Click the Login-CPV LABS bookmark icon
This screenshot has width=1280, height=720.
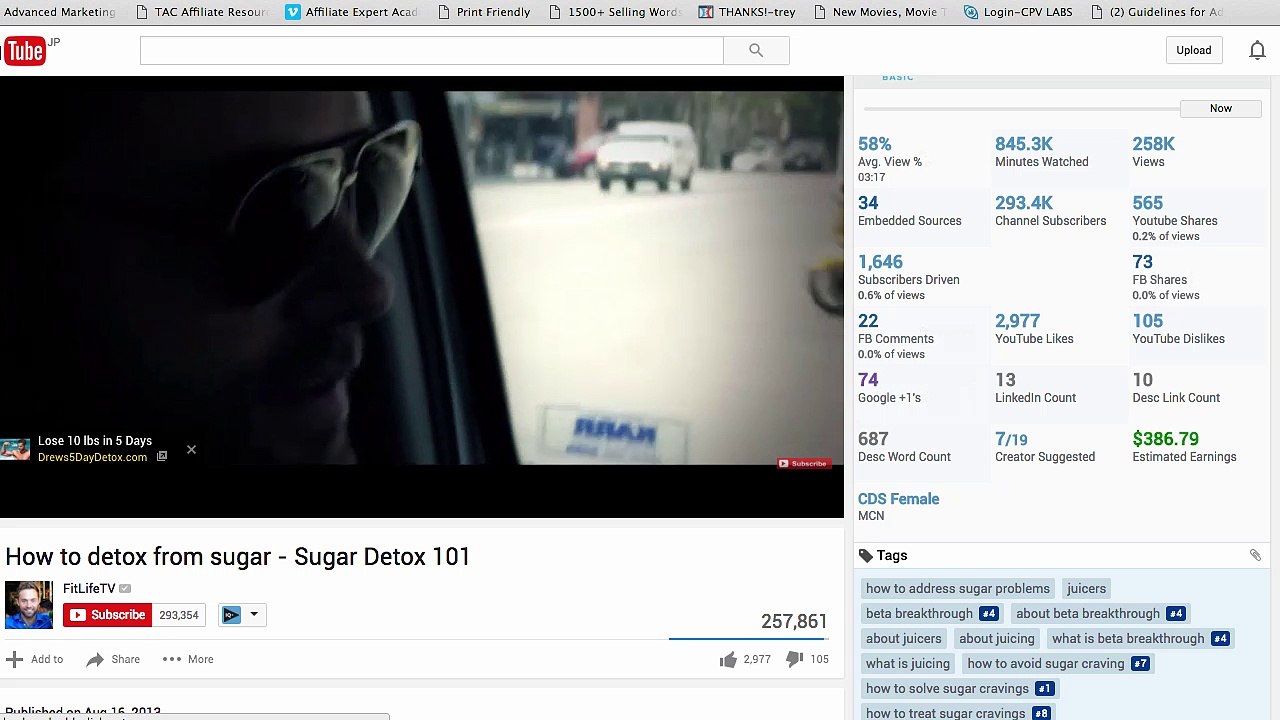click(971, 12)
